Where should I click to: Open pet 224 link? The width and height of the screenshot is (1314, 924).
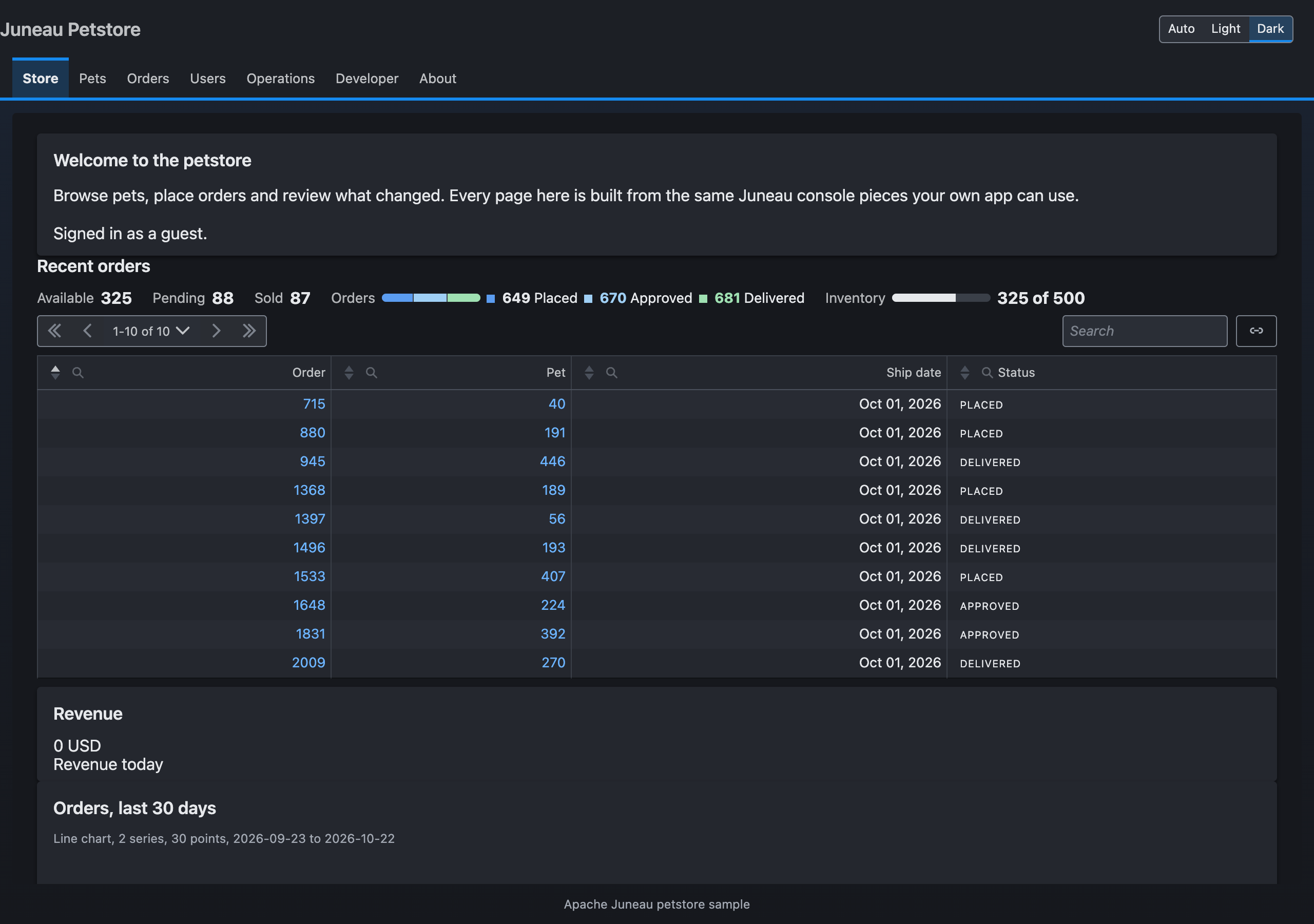point(553,605)
